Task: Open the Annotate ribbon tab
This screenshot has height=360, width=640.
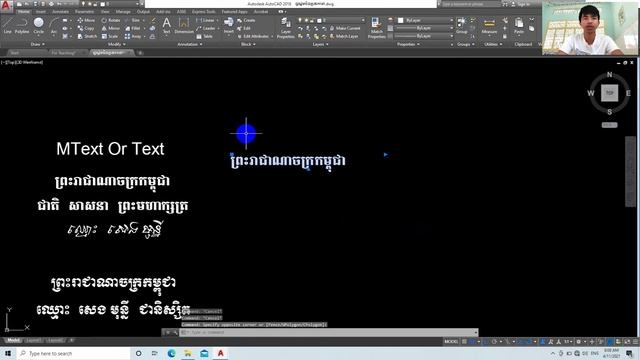Action: coord(60,11)
